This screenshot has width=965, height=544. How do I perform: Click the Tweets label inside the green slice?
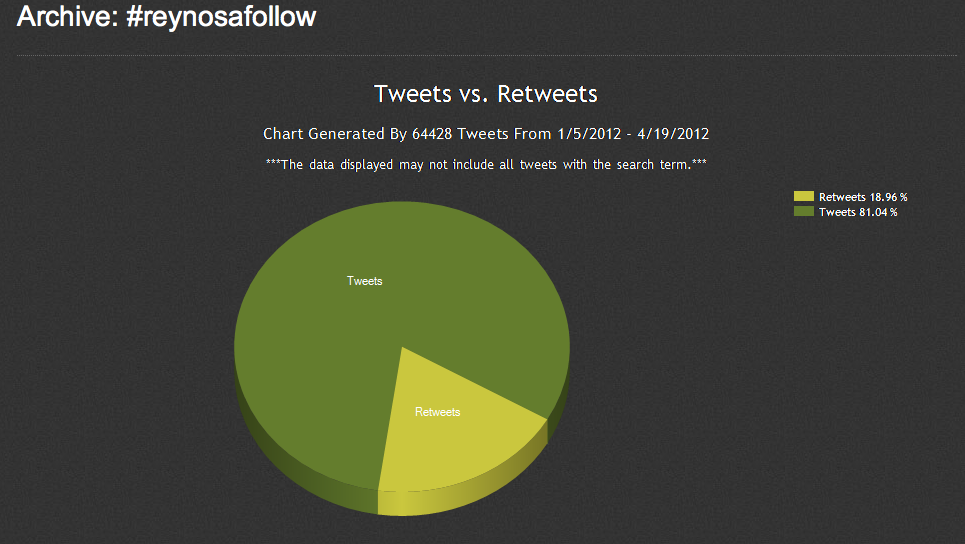(364, 281)
